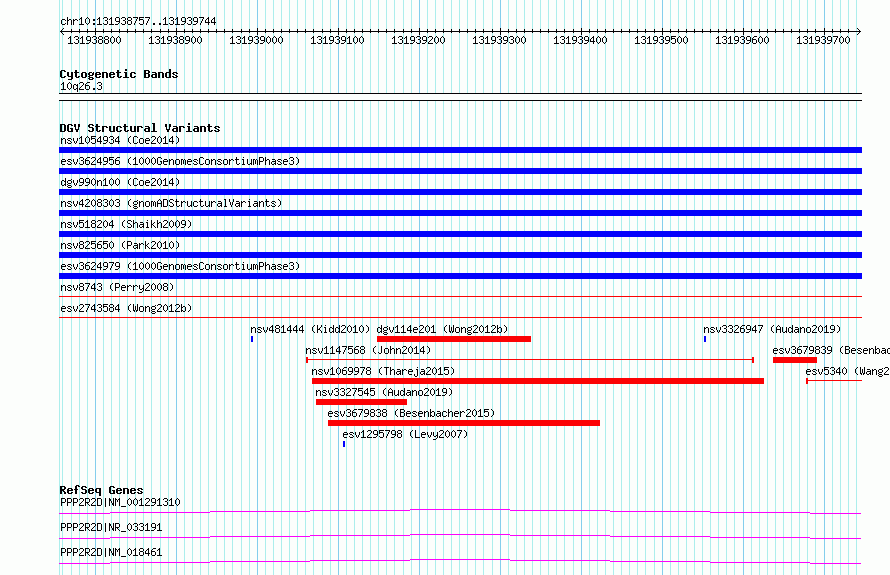
Task: Select the red nsv1069978 variant bar
Action: click(x=538, y=381)
